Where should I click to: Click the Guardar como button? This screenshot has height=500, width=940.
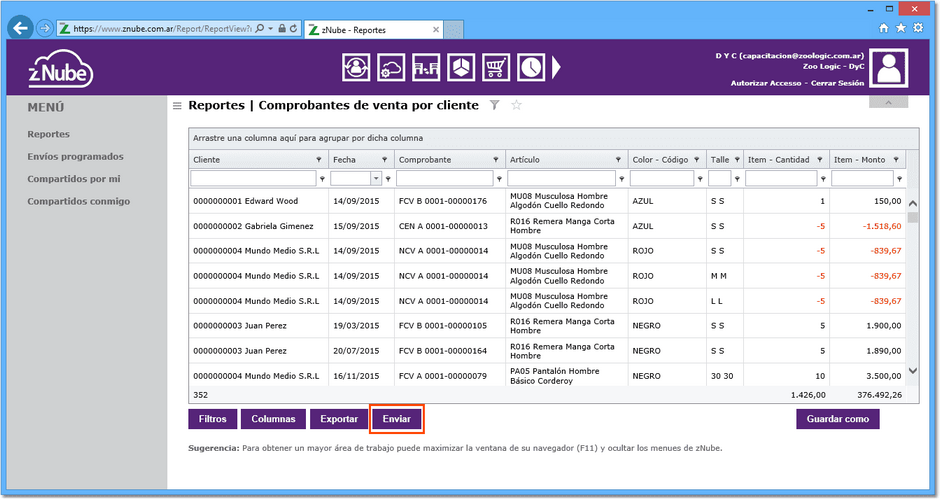pos(837,419)
